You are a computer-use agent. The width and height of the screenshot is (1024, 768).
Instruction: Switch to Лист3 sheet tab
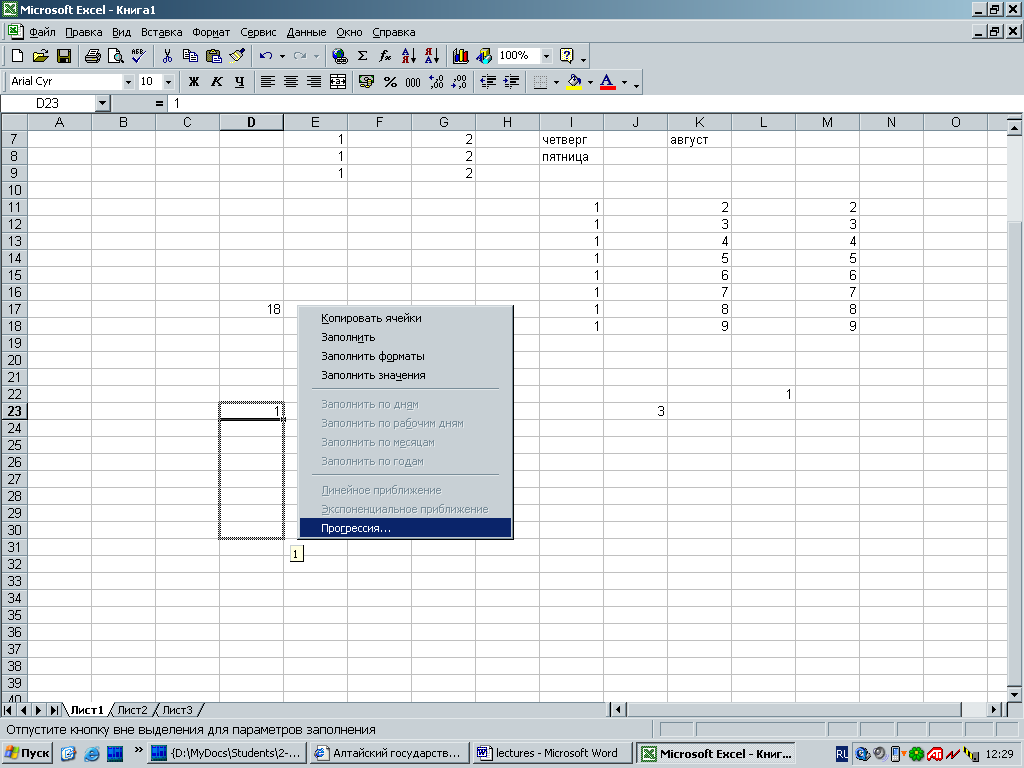178,710
